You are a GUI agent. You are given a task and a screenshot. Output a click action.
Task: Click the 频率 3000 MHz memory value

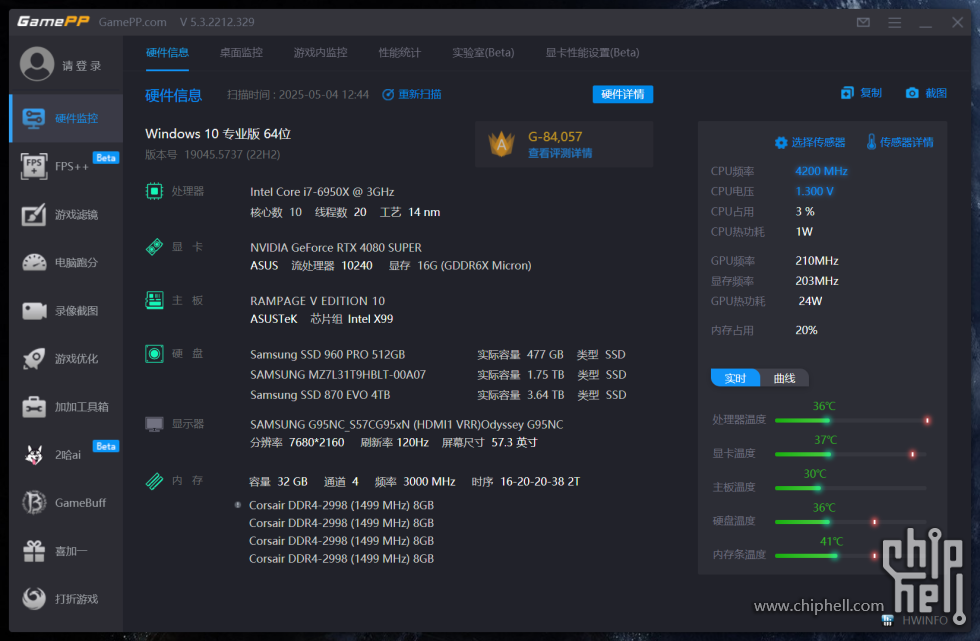tap(429, 482)
